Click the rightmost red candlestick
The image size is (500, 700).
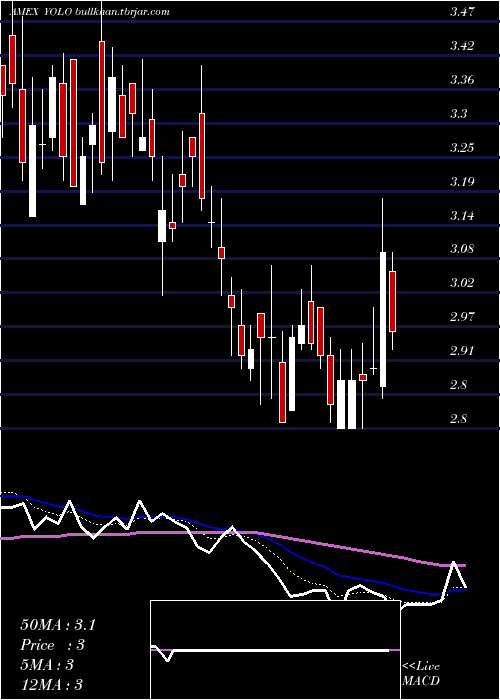[x=392, y=301]
